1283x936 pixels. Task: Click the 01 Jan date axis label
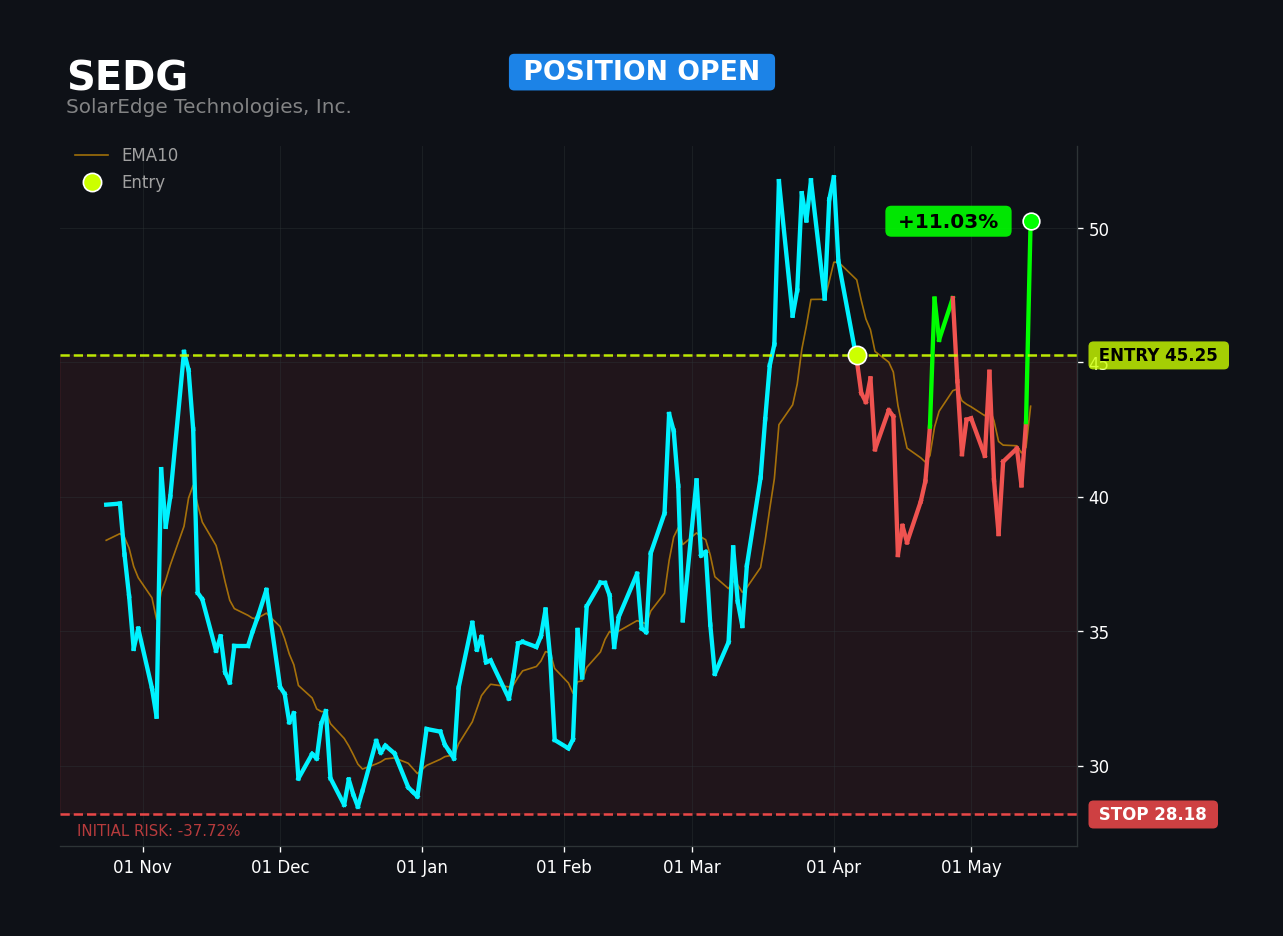[422, 868]
